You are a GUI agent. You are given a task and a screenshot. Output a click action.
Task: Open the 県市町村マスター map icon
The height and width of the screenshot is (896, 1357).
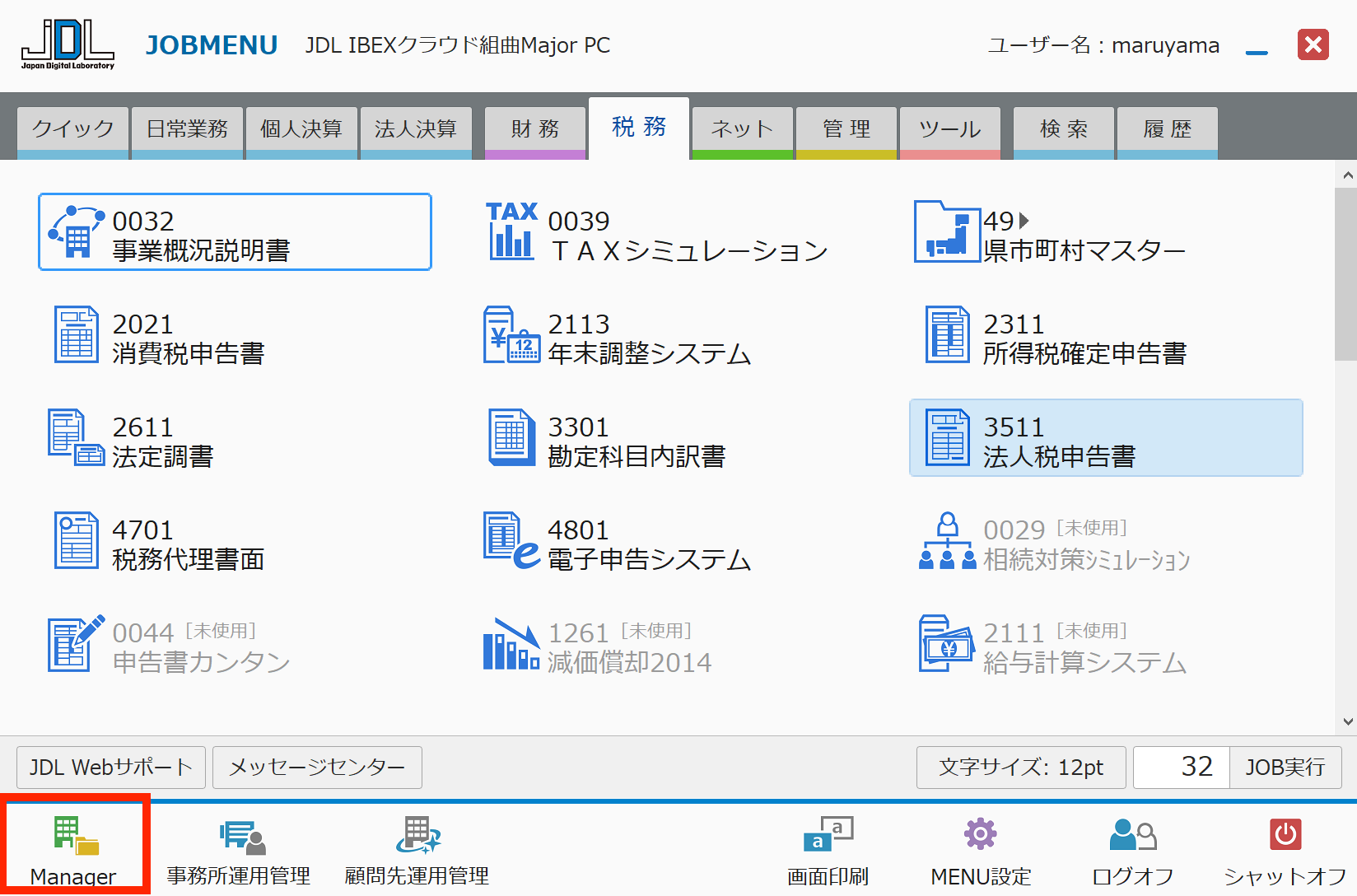click(x=947, y=231)
